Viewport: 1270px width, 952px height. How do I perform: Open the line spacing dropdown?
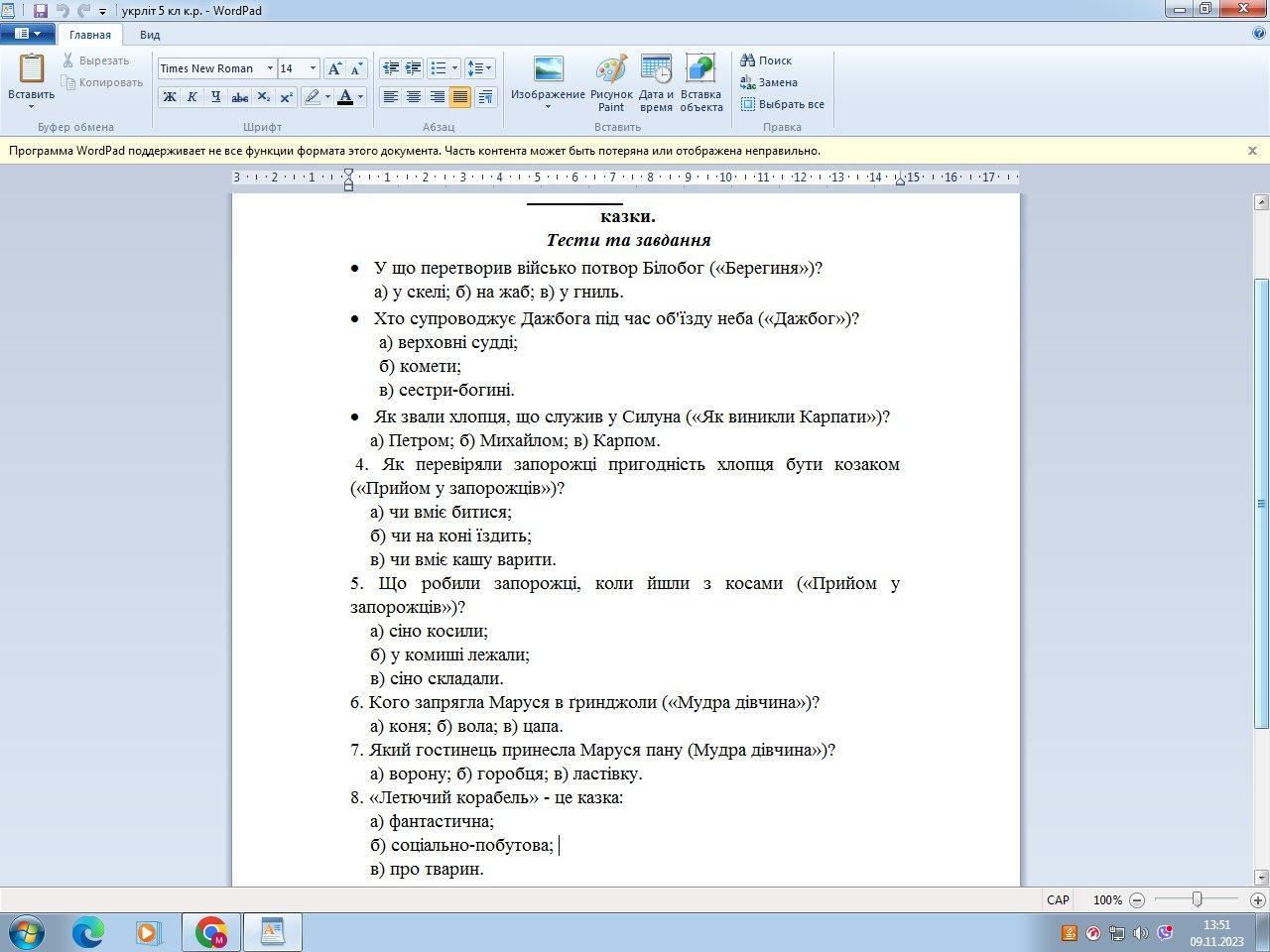click(x=479, y=68)
